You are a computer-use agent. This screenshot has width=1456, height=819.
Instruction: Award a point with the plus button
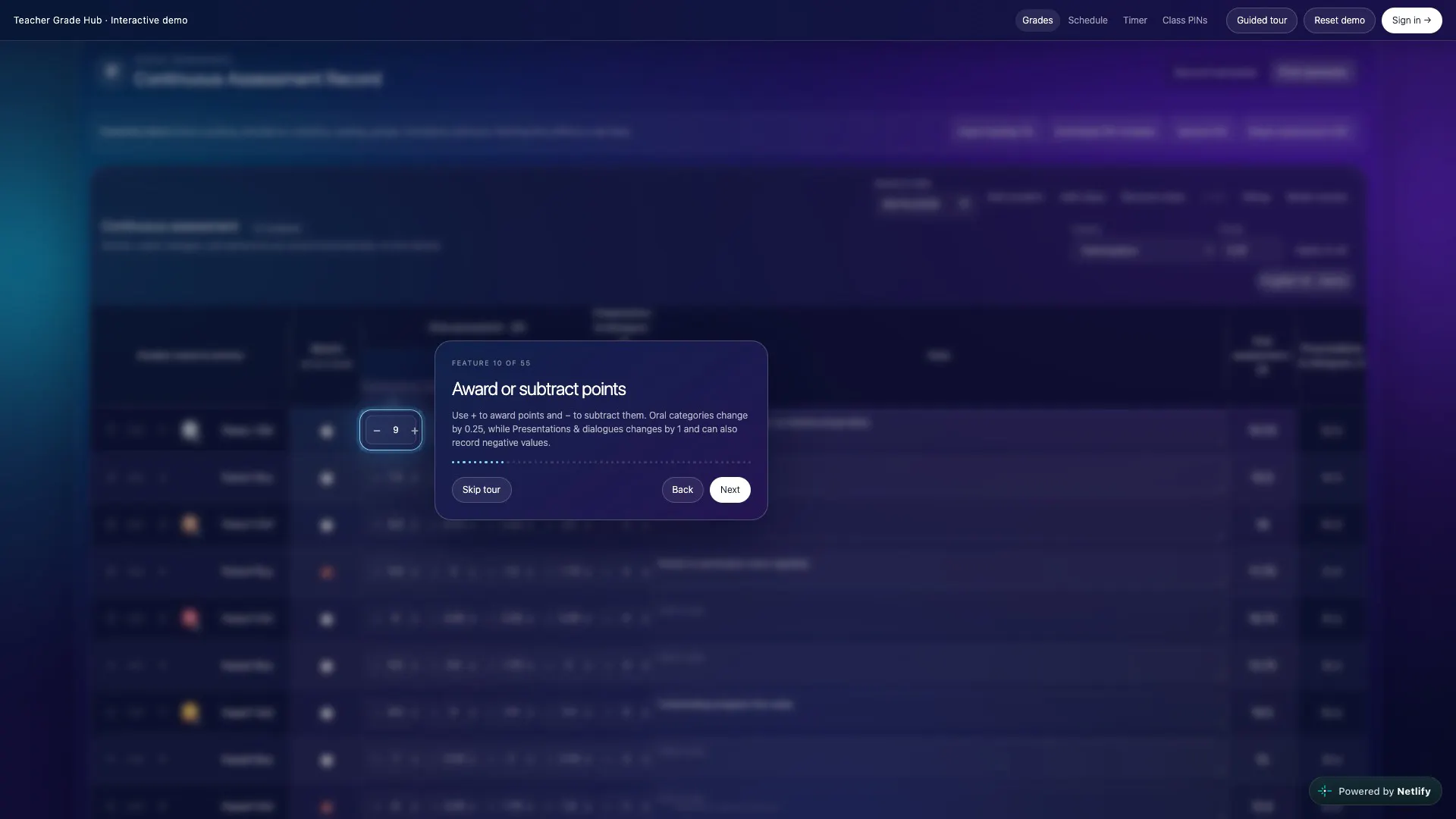414,430
